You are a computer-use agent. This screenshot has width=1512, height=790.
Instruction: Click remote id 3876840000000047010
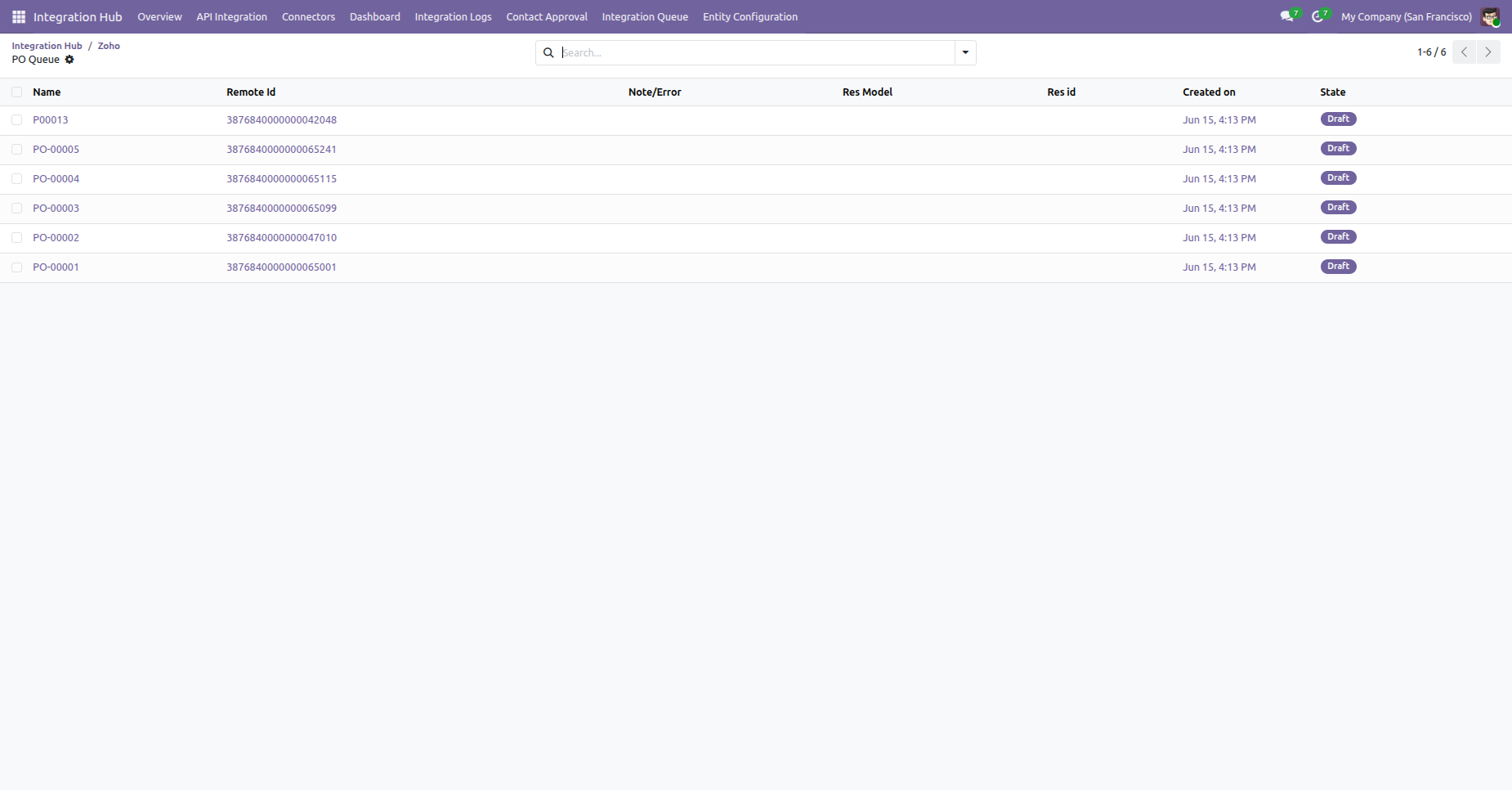tap(281, 238)
